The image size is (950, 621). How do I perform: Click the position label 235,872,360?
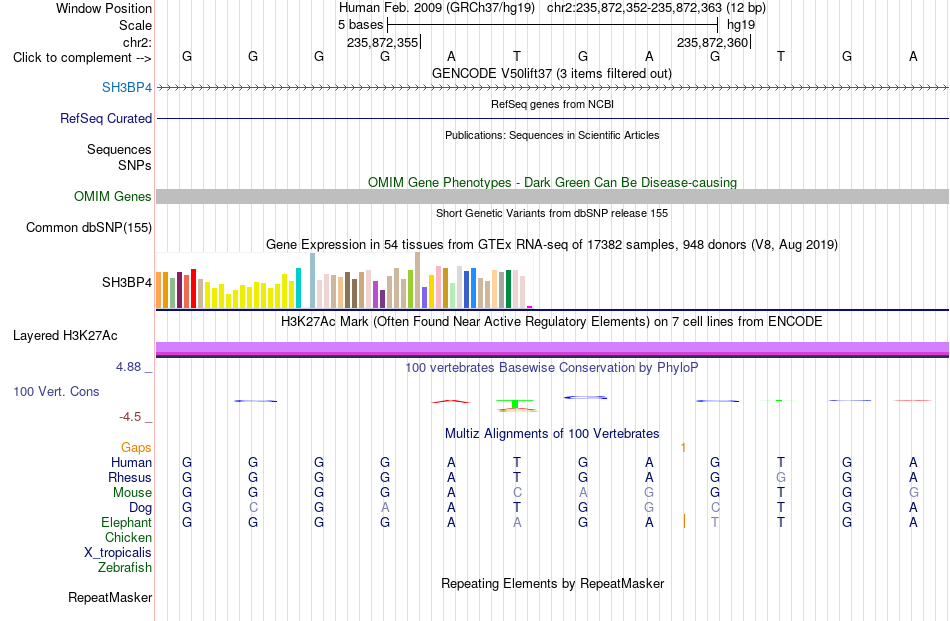pos(712,42)
